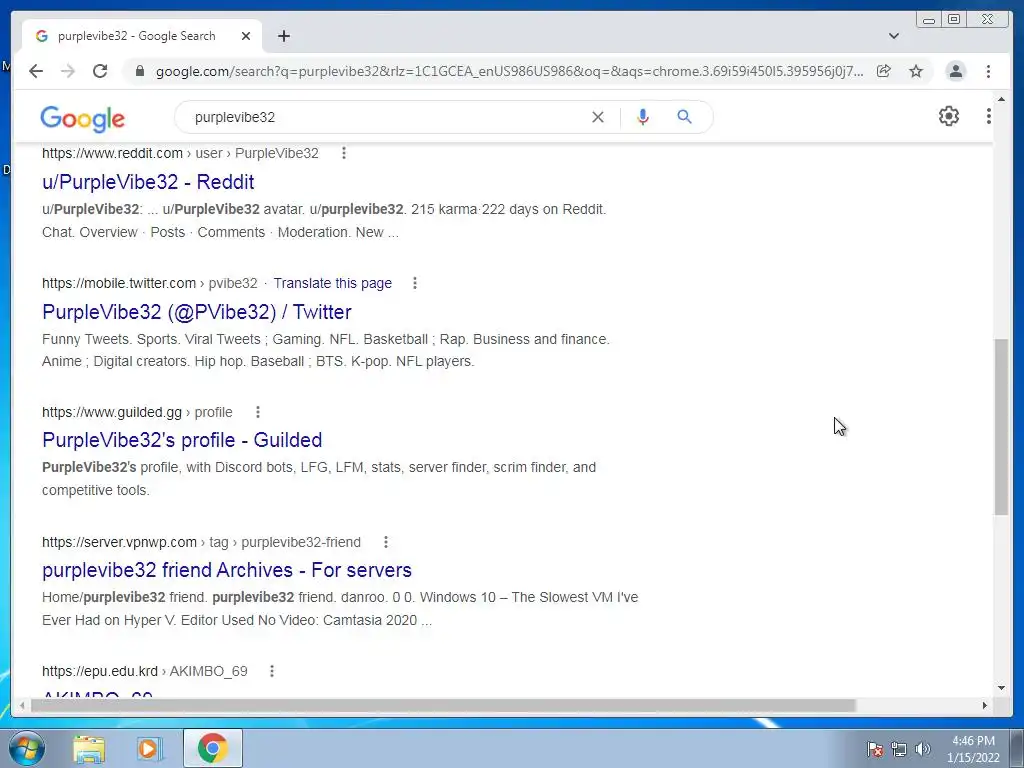Open PurpleVibe32's profile - Guilded result

point(182,440)
